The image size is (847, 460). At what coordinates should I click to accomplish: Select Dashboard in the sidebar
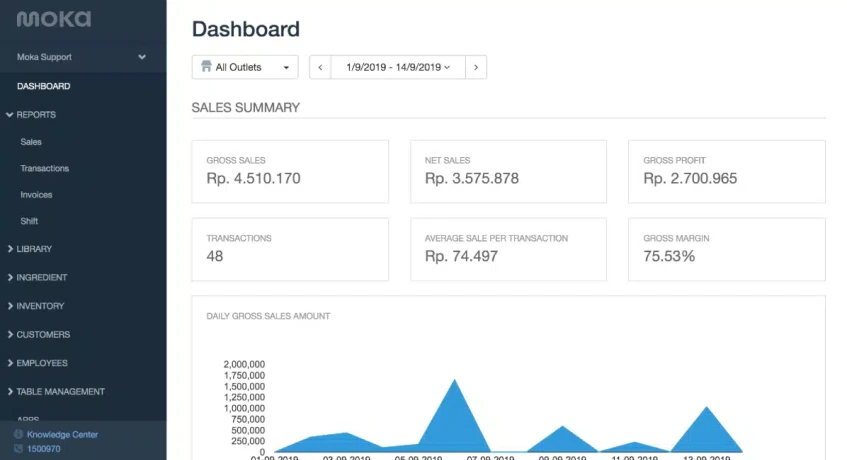click(43, 86)
